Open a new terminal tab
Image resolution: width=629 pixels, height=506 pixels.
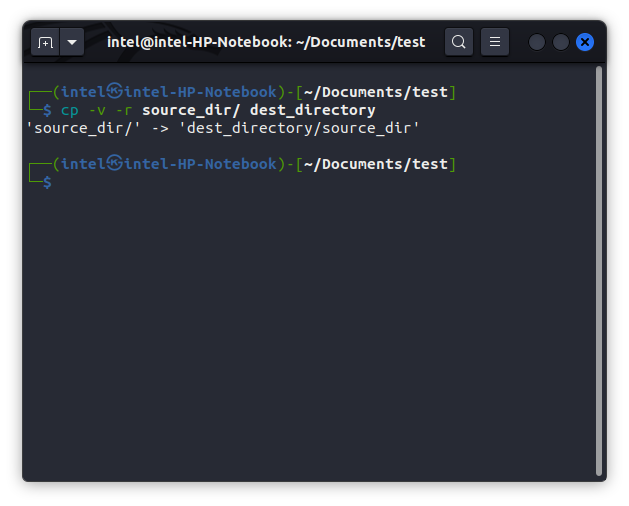(45, 42)
